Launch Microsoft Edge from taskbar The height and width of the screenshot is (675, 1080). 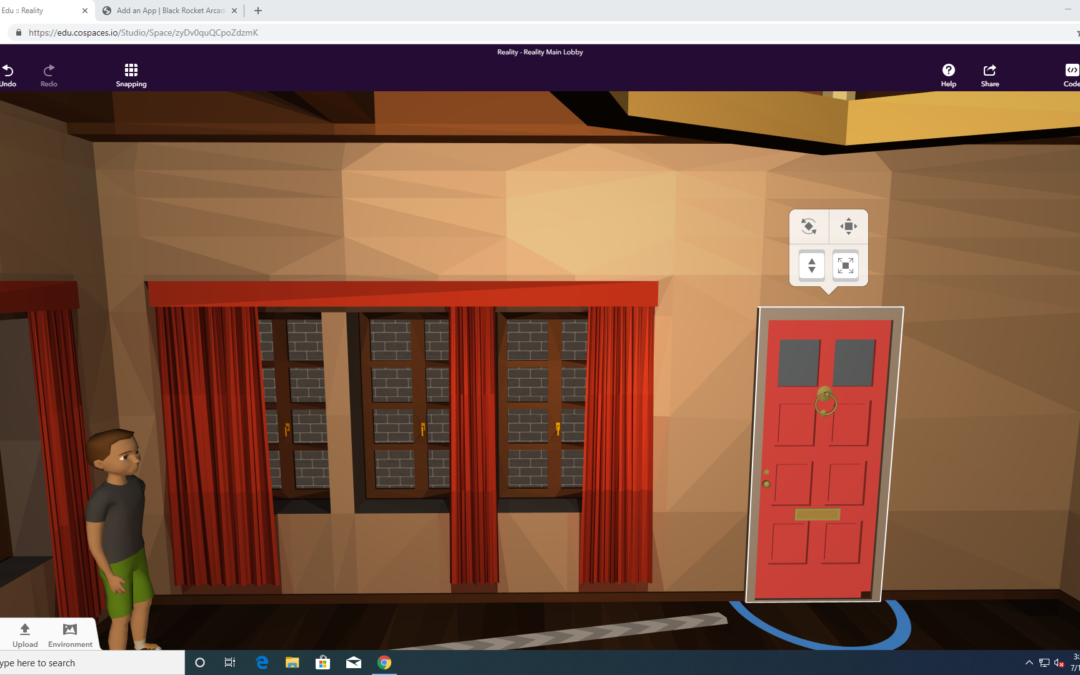(x=262, y=663)
